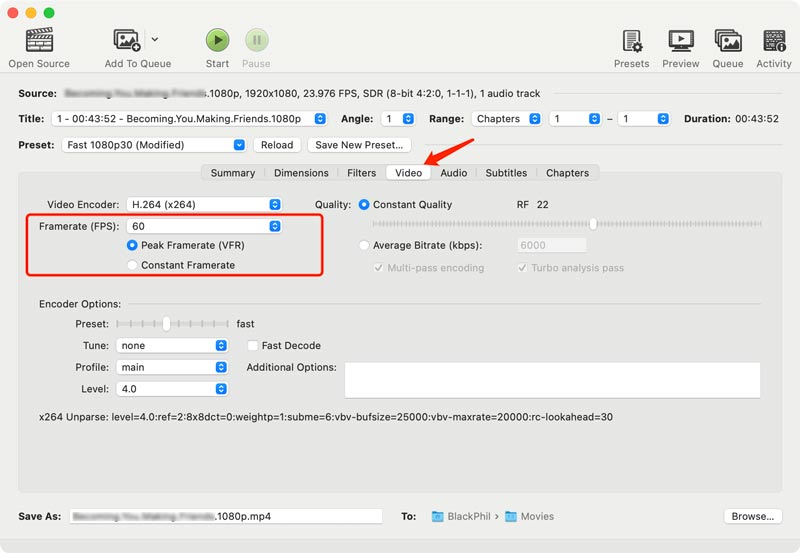
Task: Enable the Fast Decode checkbox
Action: pos(253,346)
